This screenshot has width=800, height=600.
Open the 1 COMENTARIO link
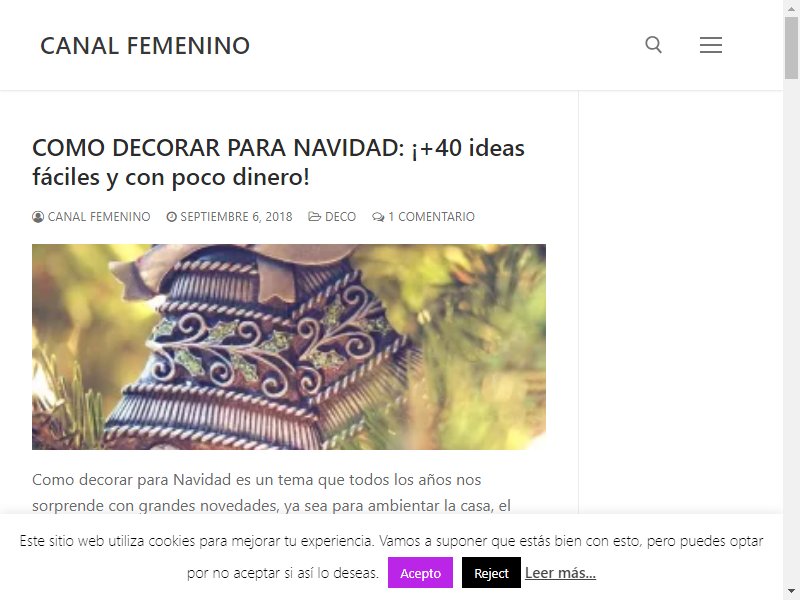(x=431, y=217)
